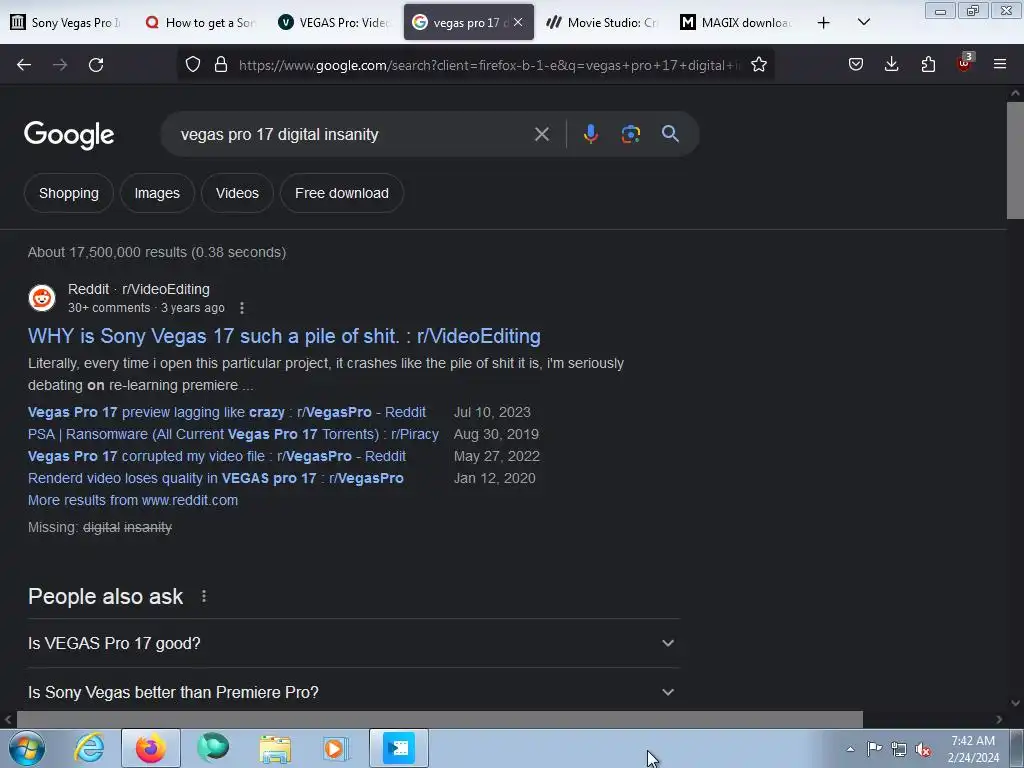Open the Firefox Downloads panel
The width and height of the screenshot is (1024, 768).
pos(891,64)
